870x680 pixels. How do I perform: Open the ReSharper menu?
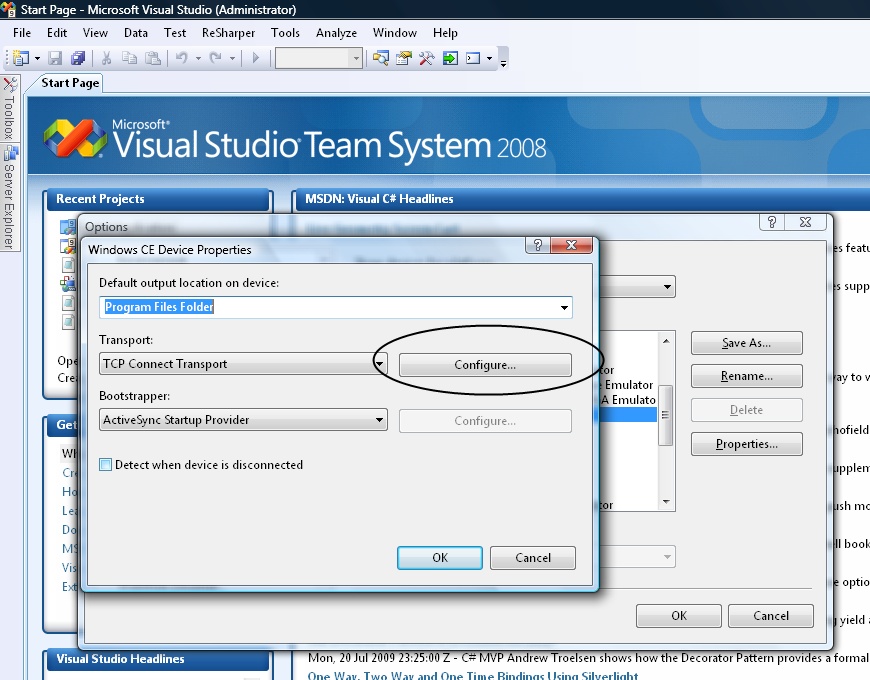228,33
